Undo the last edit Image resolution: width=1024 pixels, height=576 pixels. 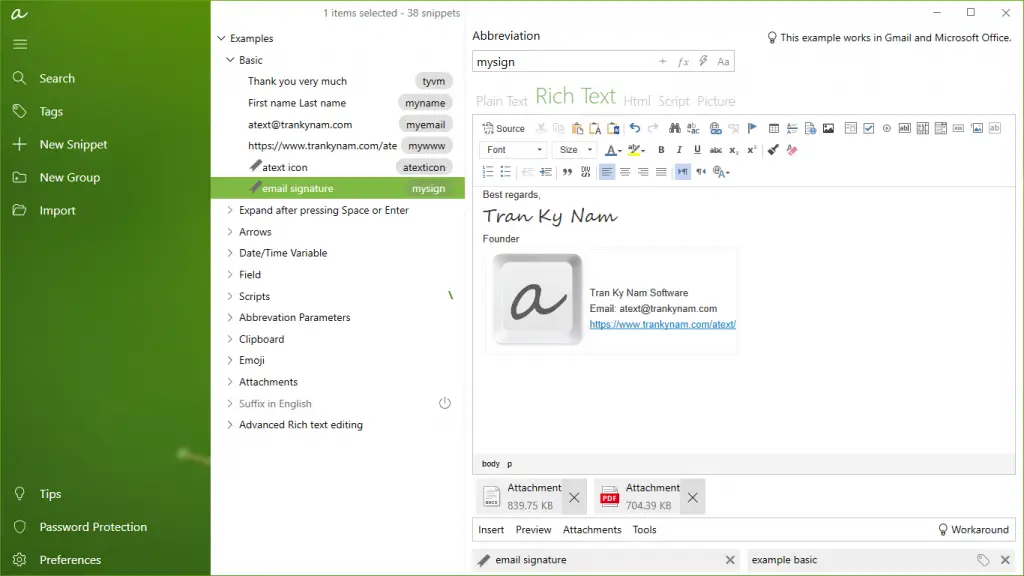[x=635, y=129]
